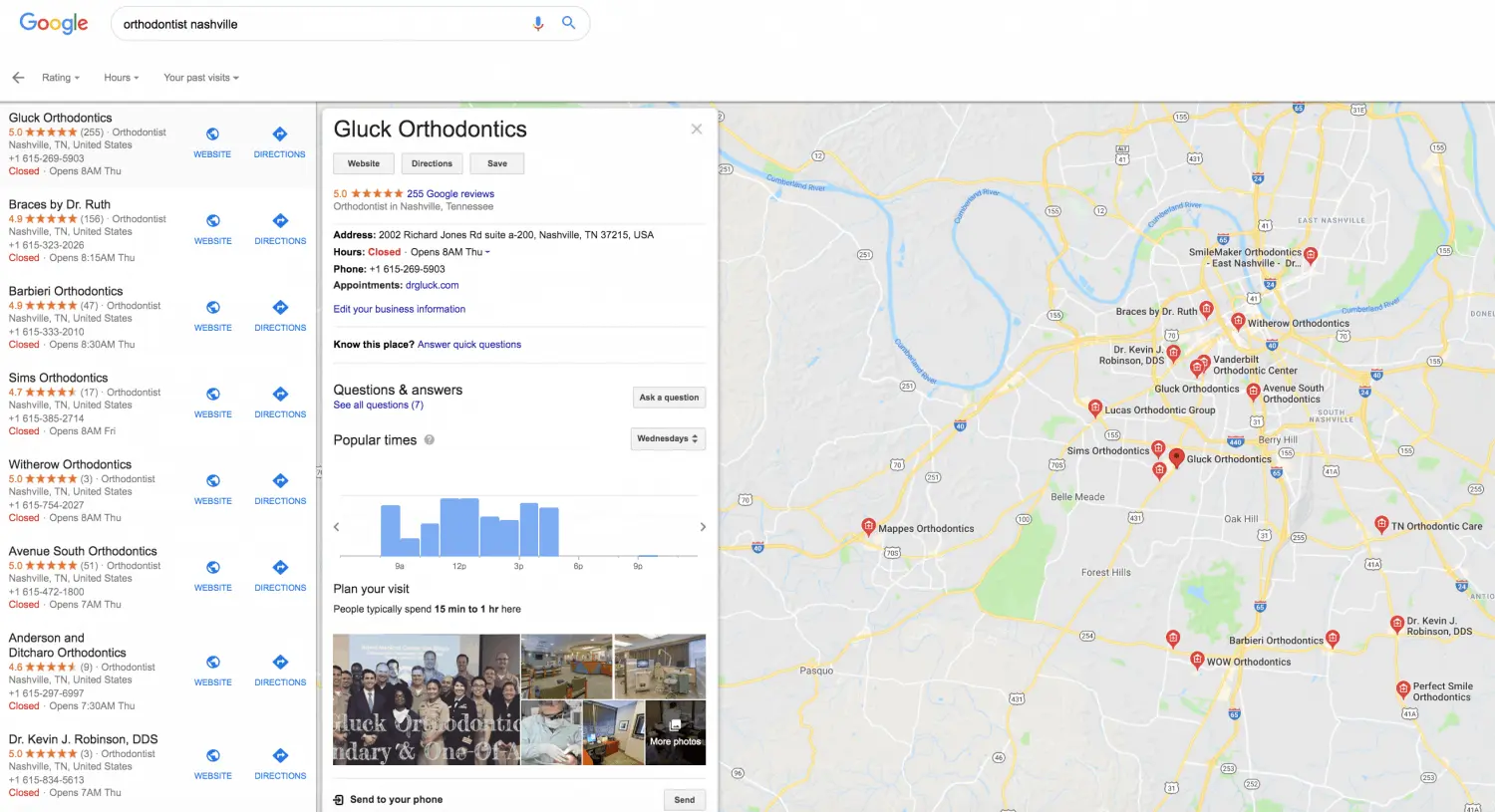Get directions icon for Braces by Dr. Ruth
This screenshot has width=1495, height=812.
click(x=280, y=220)
